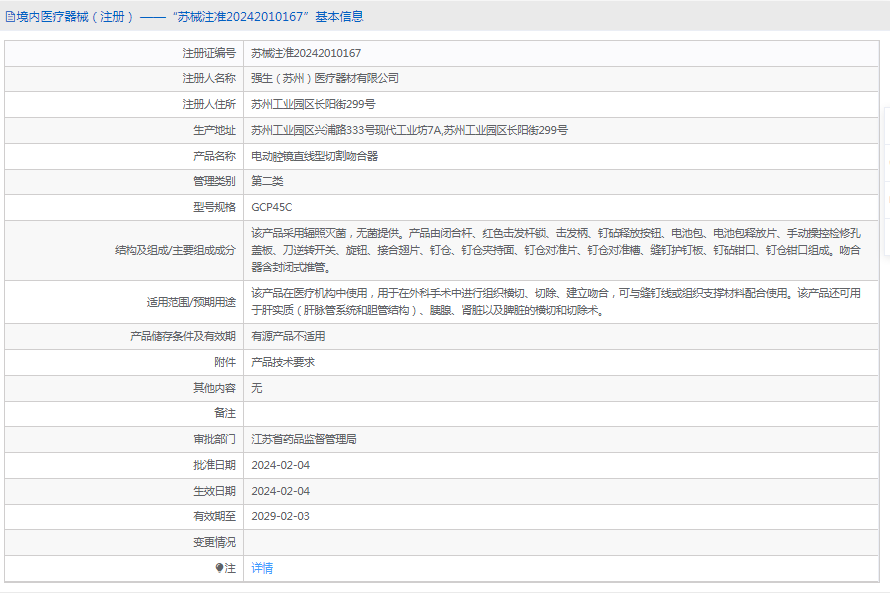The height and width of the screenshot is (593, 890).
Task: Select the 生产地址 label
Action: click(214, 131)
